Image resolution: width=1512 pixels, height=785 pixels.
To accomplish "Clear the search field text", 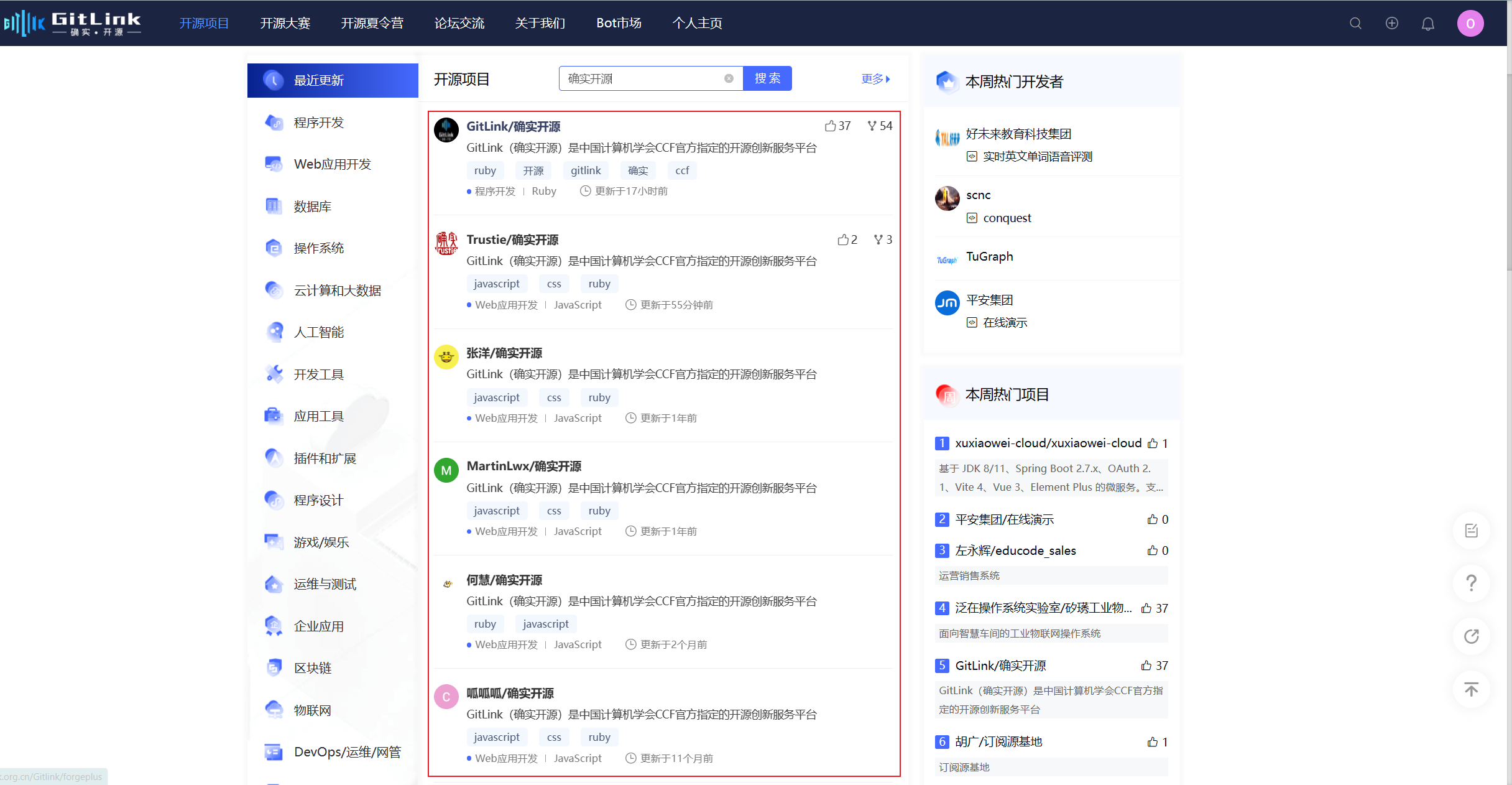I will (729, 78).
